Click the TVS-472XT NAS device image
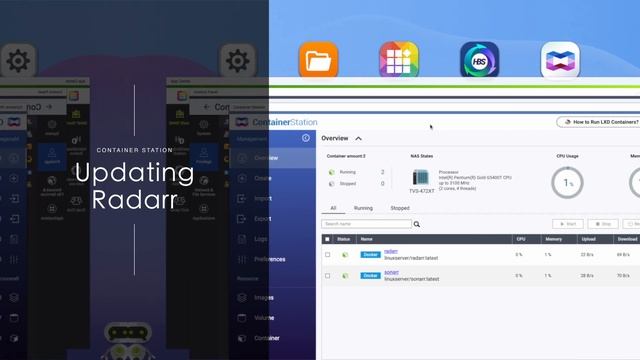Image resolution: width=640 pixels, height=360 pixels. point(420,177)
